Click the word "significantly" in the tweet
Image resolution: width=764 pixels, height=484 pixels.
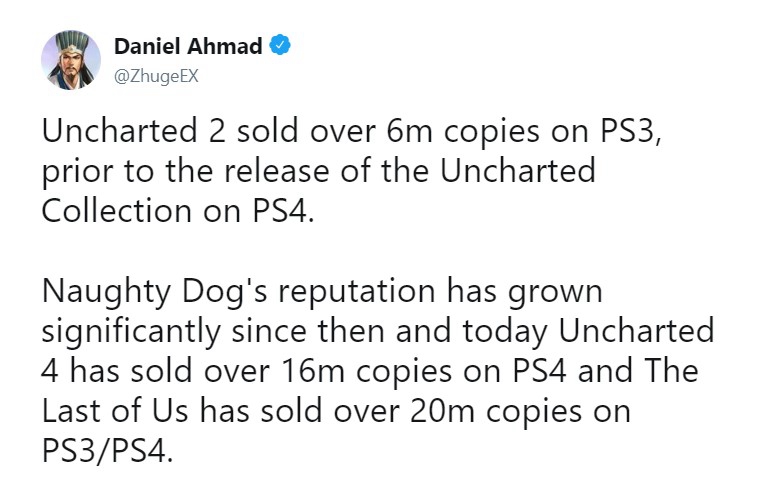[131, 331]
